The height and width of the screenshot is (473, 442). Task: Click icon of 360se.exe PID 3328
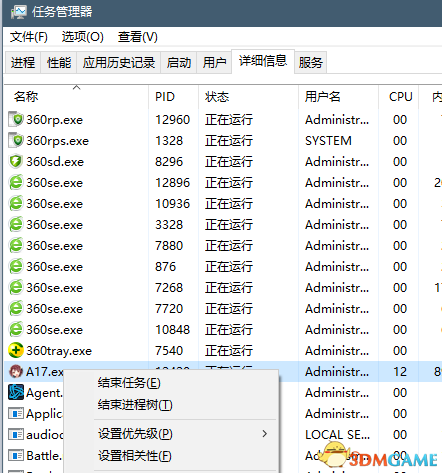click(16, 224)
